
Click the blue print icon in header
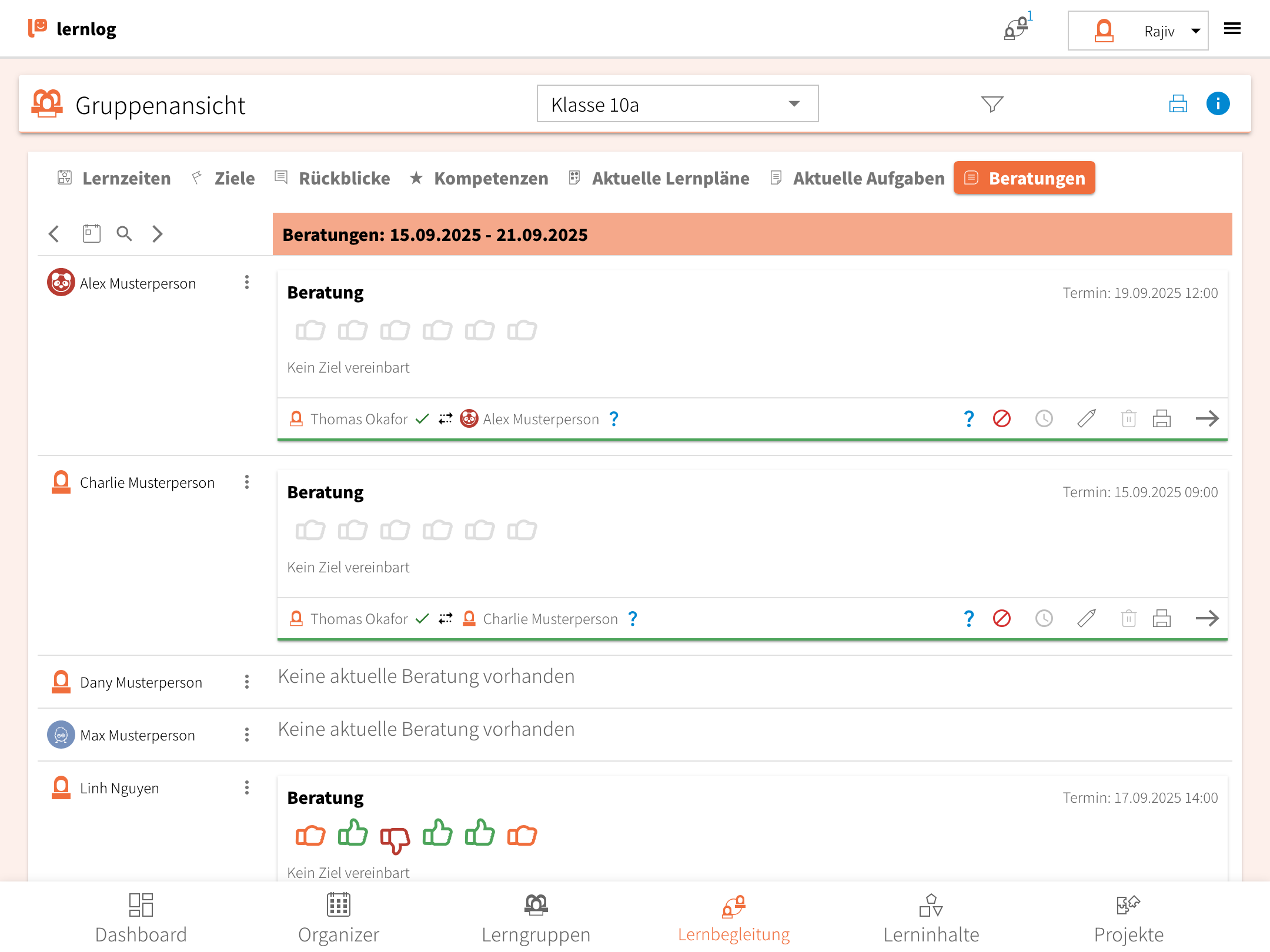pos(1178,104)
